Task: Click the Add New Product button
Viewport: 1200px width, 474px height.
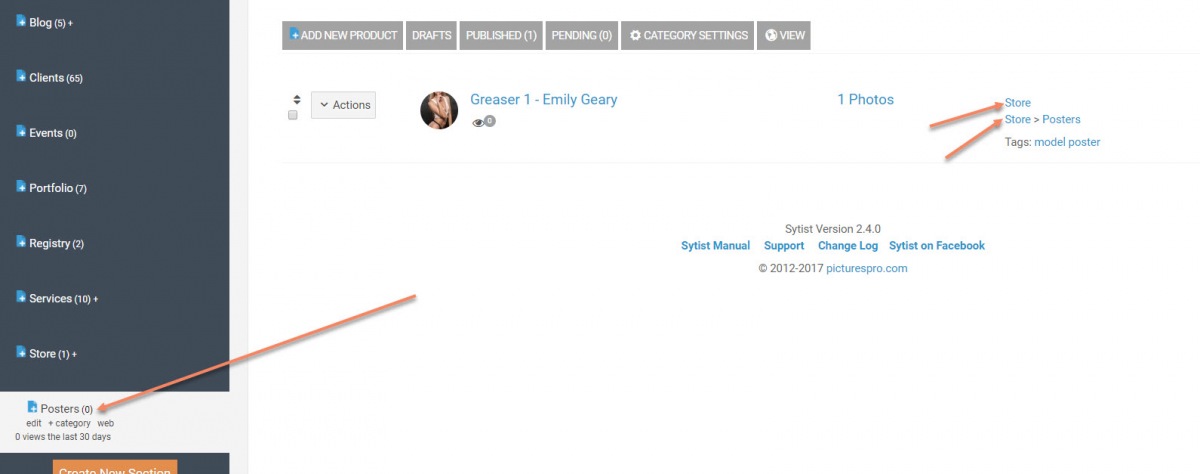Action: (343, 35)
